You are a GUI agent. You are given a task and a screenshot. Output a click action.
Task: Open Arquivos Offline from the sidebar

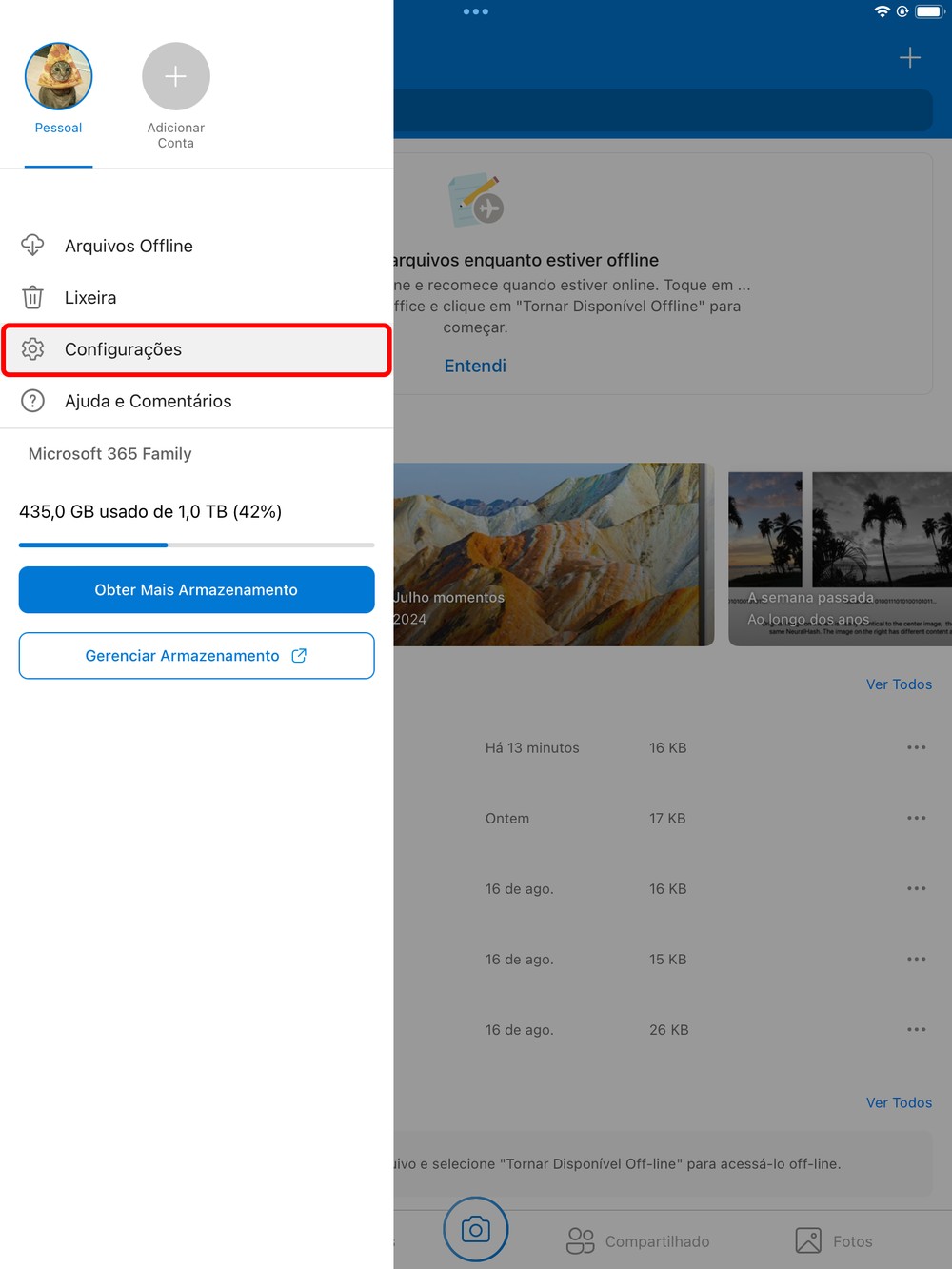(x=129, y=246)
